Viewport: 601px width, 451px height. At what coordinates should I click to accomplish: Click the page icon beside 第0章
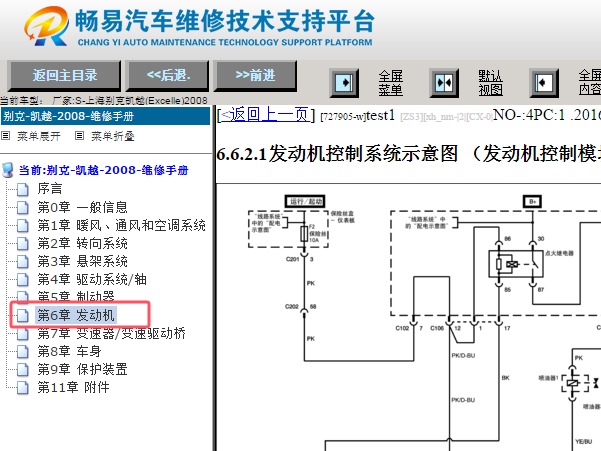point(23,207)
